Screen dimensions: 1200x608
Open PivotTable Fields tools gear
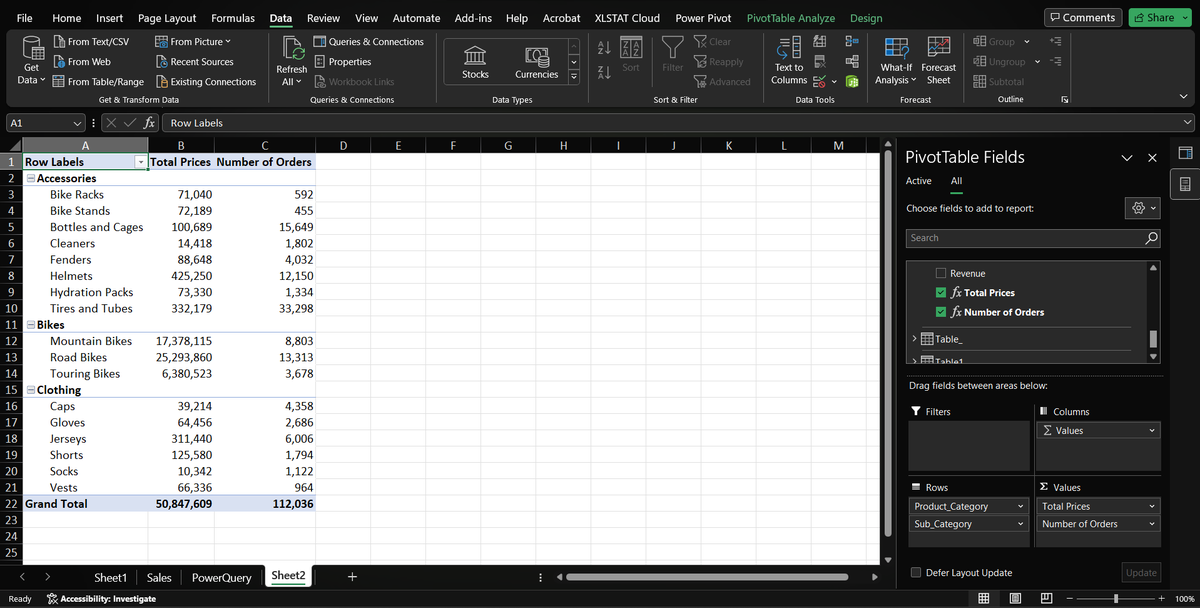pyautogui.click(x=1142, y=208)
